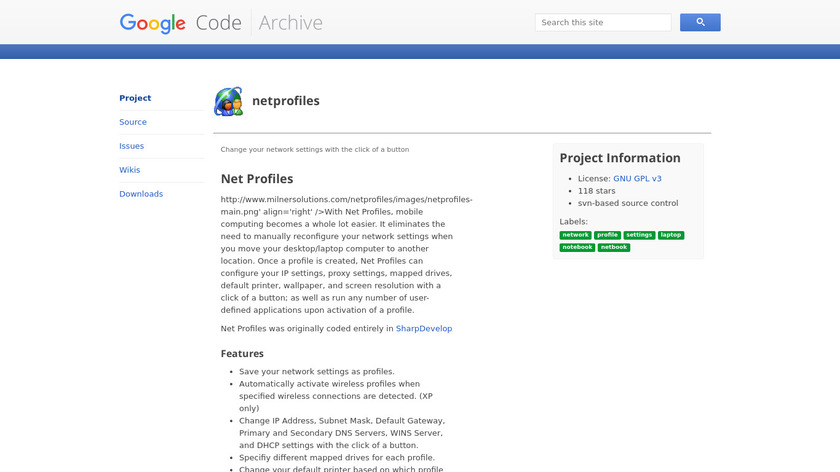Click the Google Code Archive logo
The height and width of the screenshot is (472, 840).
tap(221, 23)
